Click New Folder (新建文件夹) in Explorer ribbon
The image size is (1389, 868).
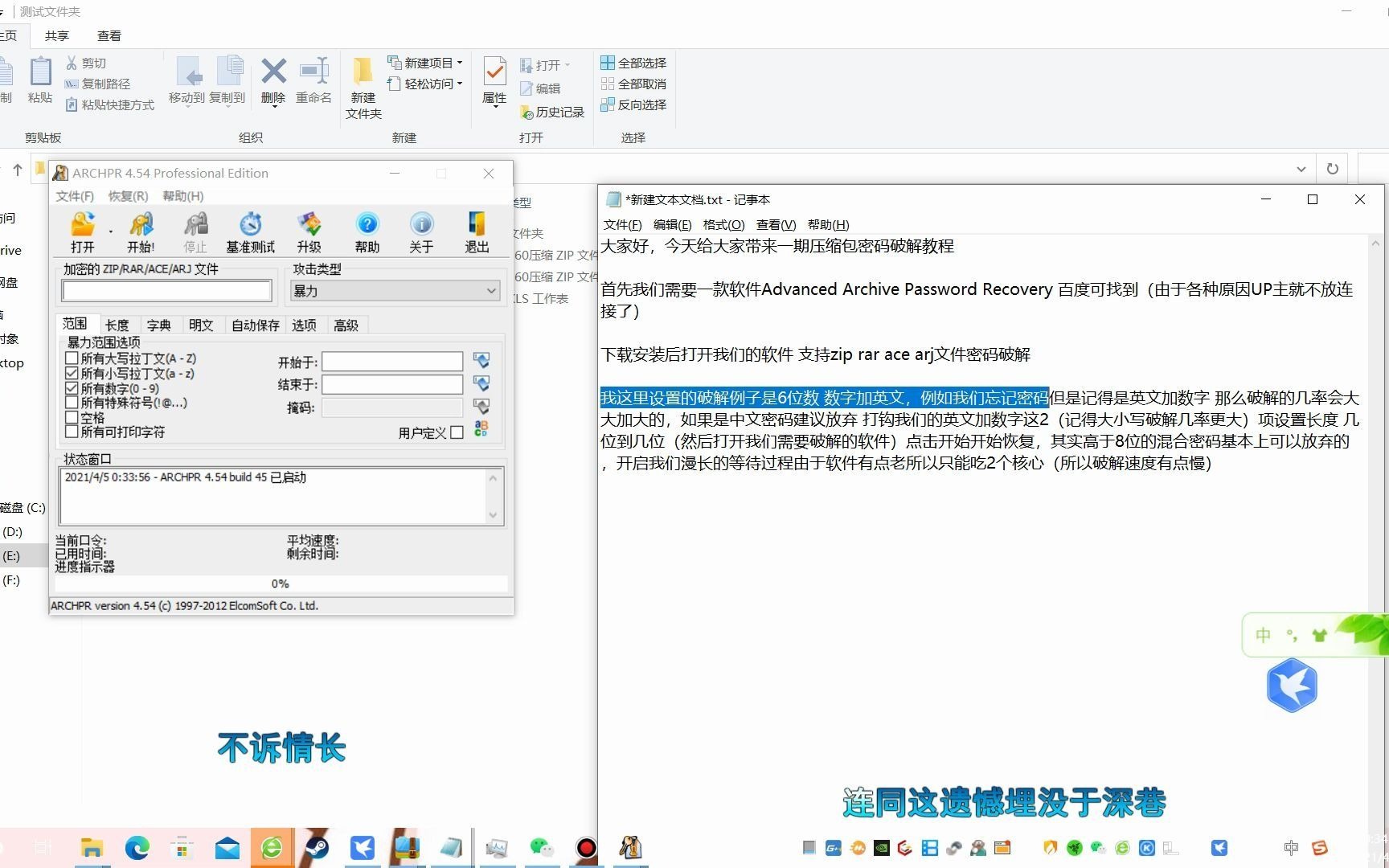363,88
